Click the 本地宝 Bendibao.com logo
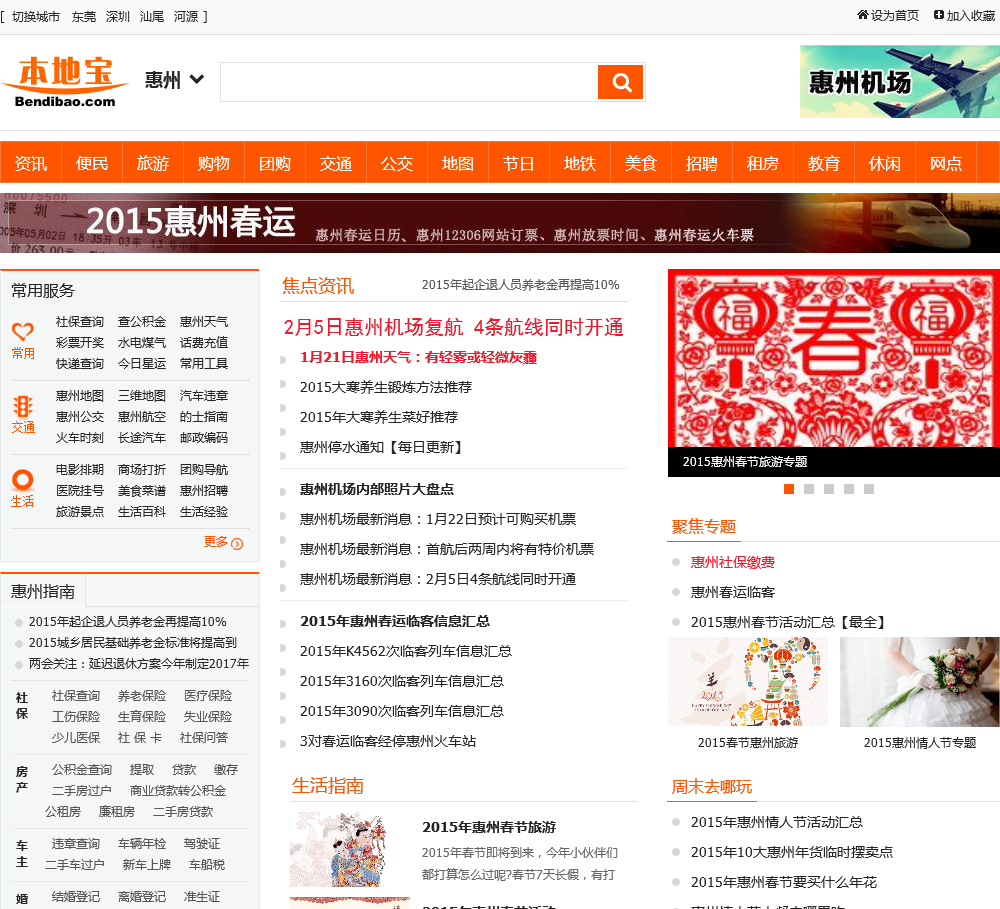 point(65,82)
